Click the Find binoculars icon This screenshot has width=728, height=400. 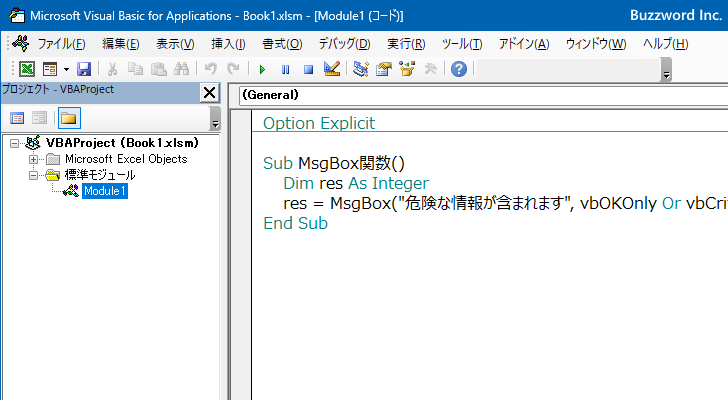point(182,69)
